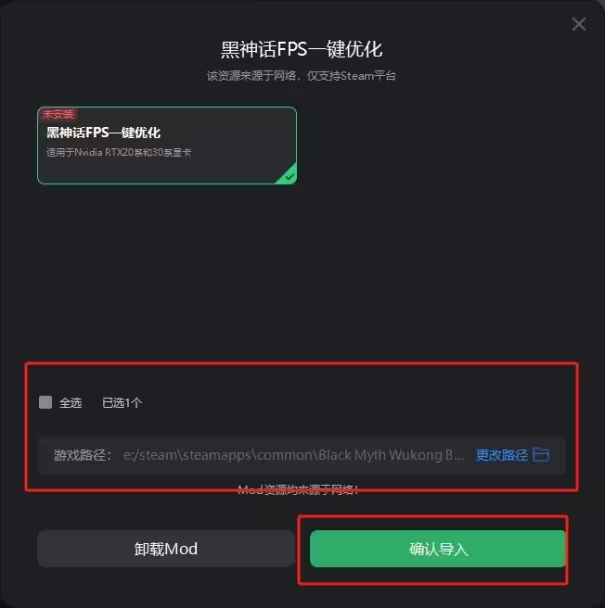This screenshot has width=605, height=609.
Task: Click the card description about Nvidia RTX20 cards
Action: [x=119, y=152]
